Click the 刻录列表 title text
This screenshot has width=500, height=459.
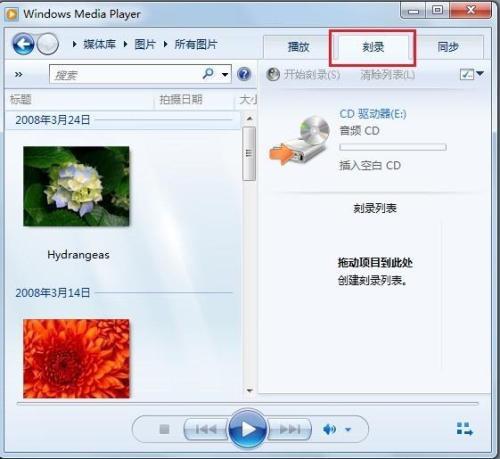(375, 208)
